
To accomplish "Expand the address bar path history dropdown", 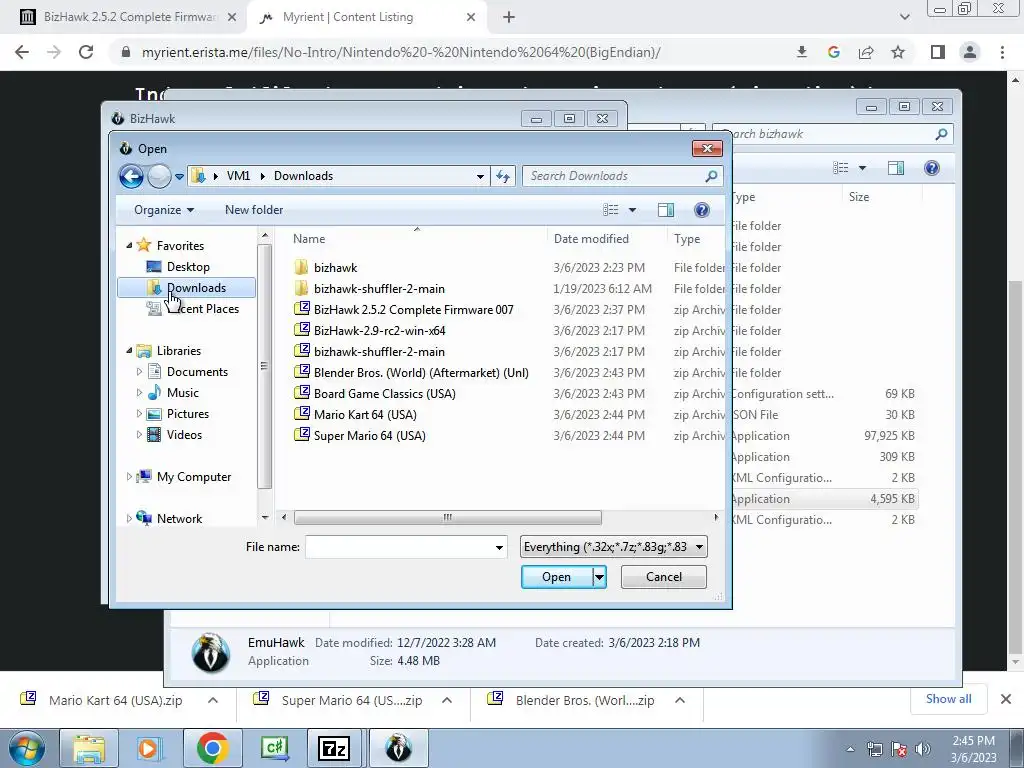I will [480, 176].
